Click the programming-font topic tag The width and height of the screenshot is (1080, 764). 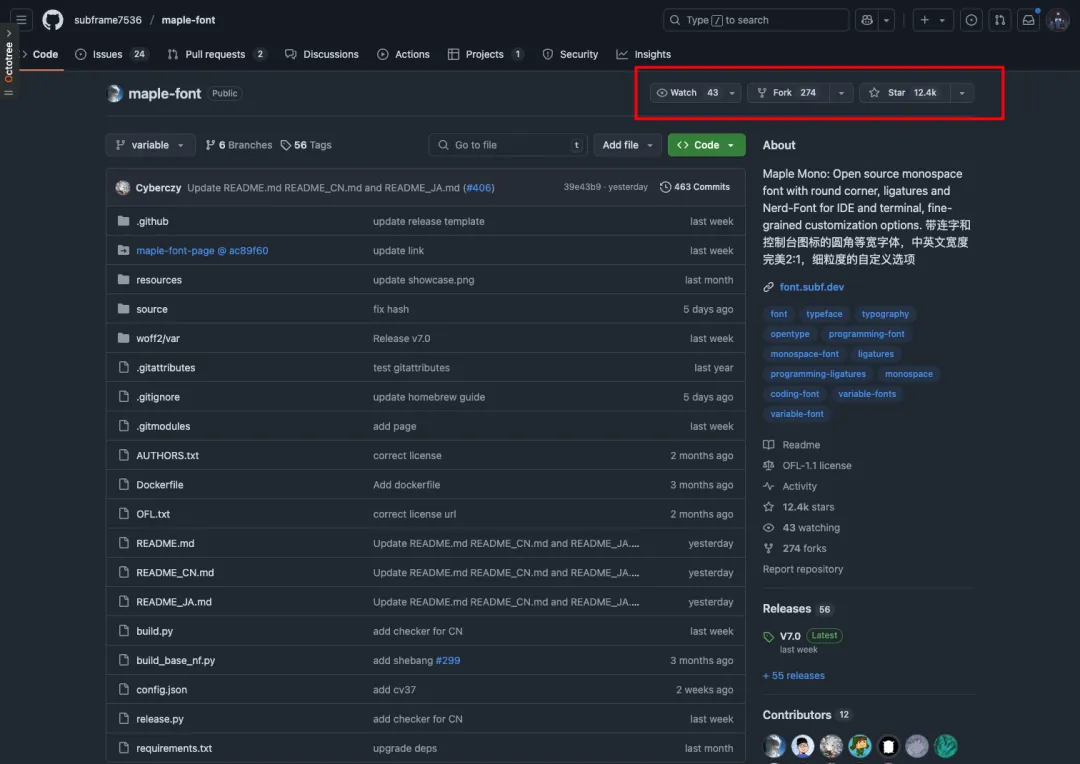[x=866, y=334]
